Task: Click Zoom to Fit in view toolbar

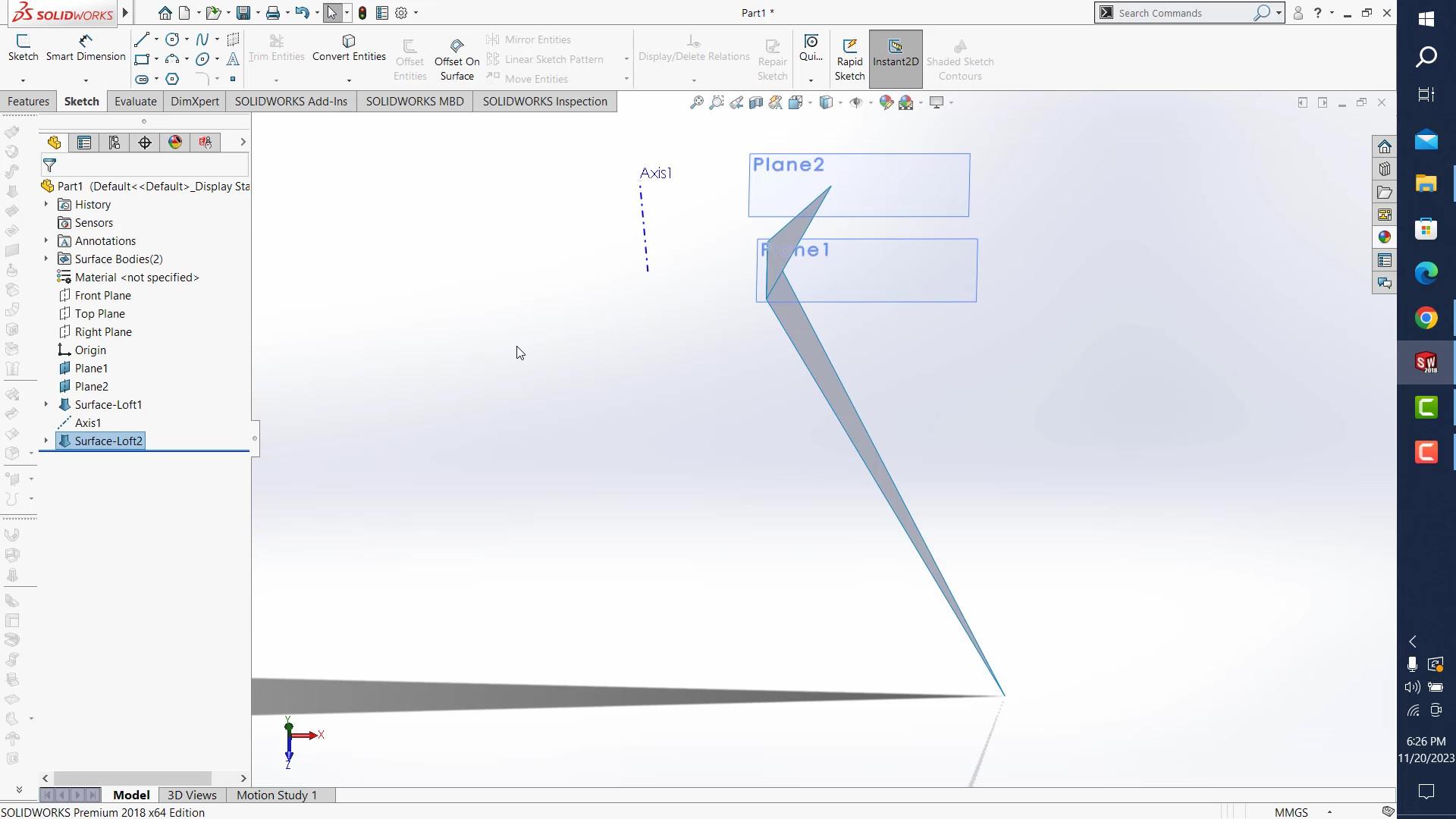Action: point(696,102)
